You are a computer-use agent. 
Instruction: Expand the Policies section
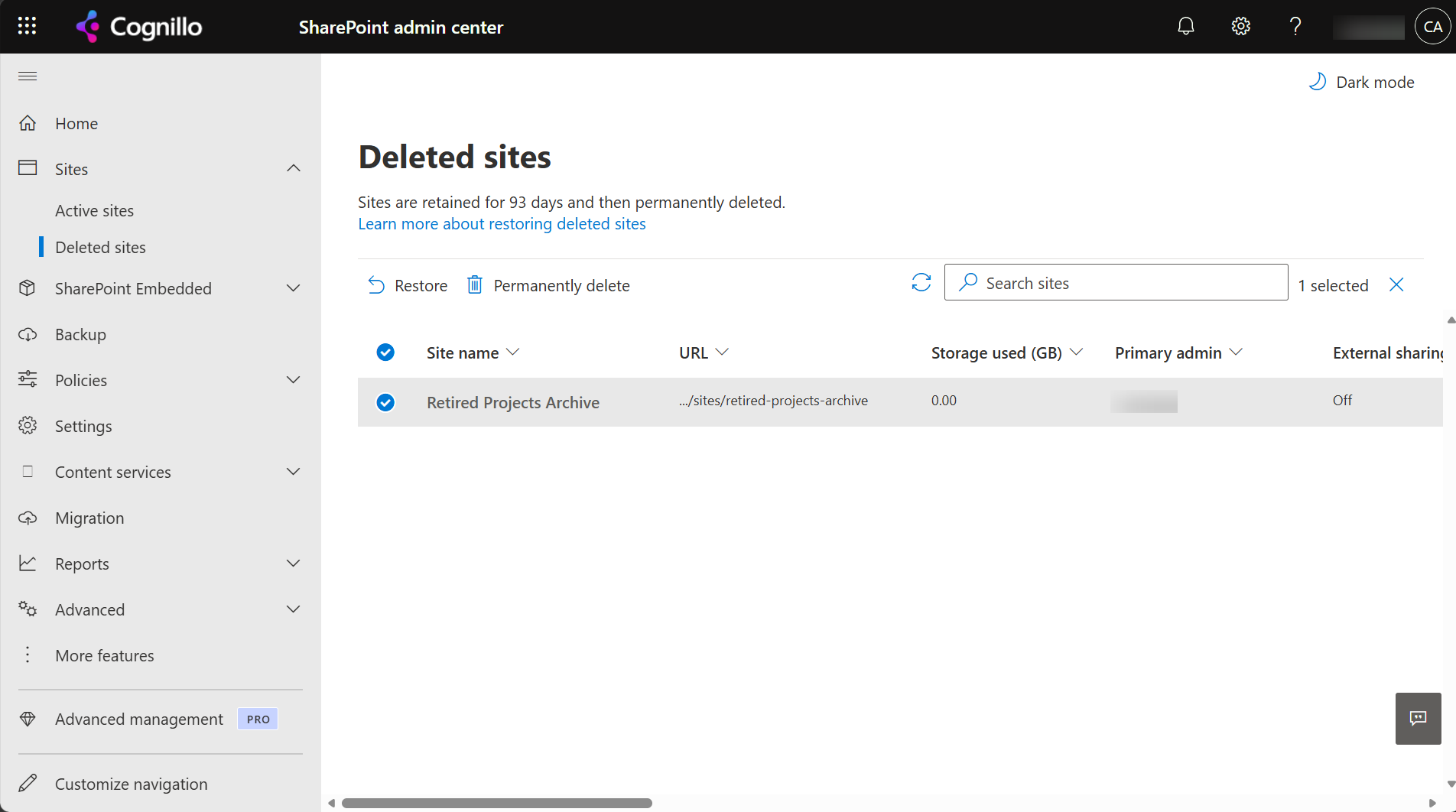point(294,380)
